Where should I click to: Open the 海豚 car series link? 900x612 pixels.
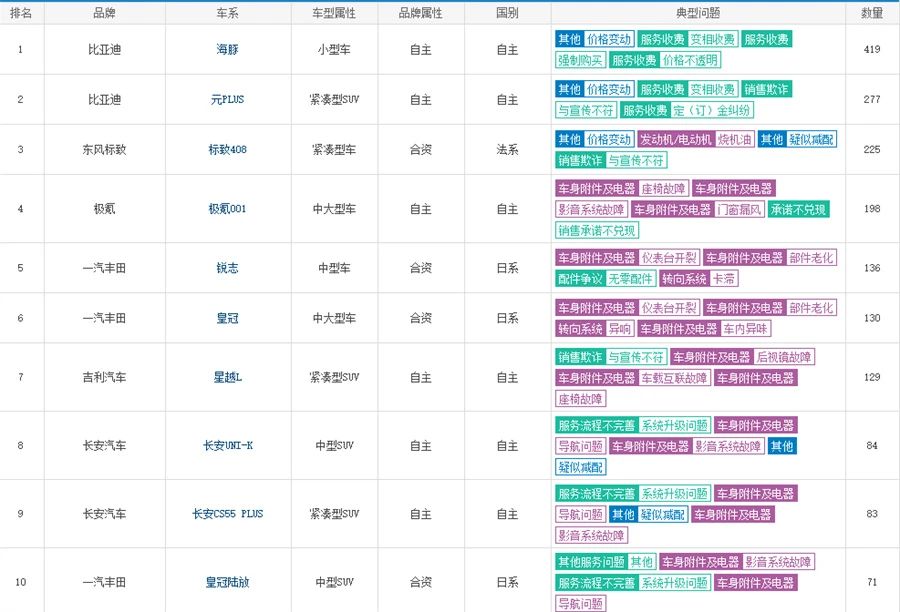click(228, 49)
